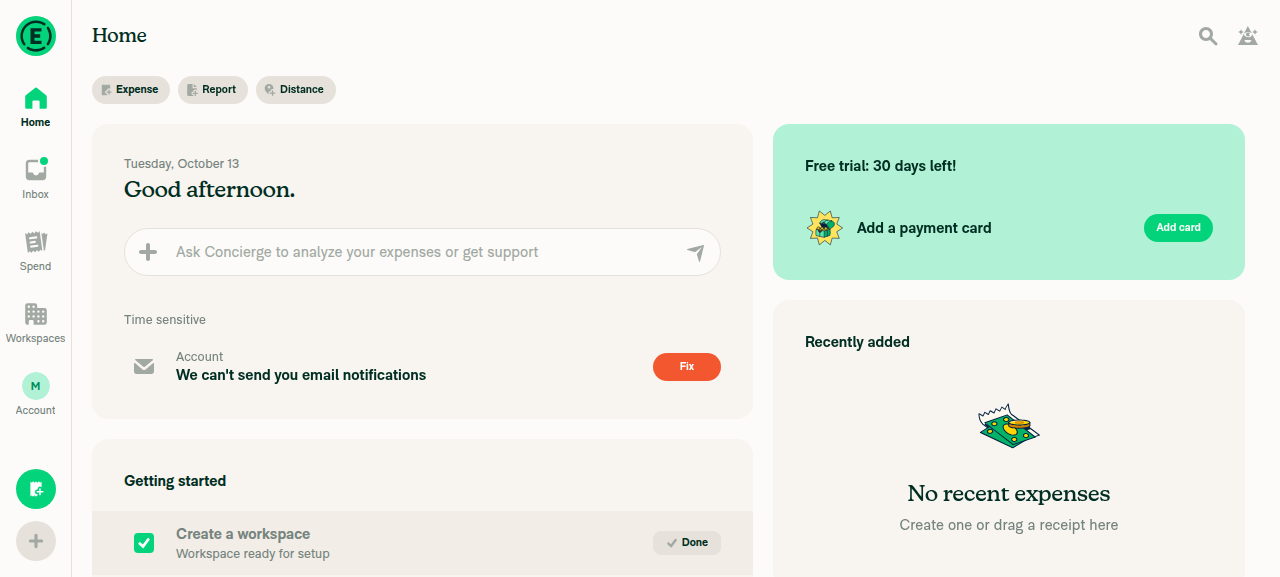1280x577 pixels.
Task: Click the Add card button
Action: click(1178, 228)
